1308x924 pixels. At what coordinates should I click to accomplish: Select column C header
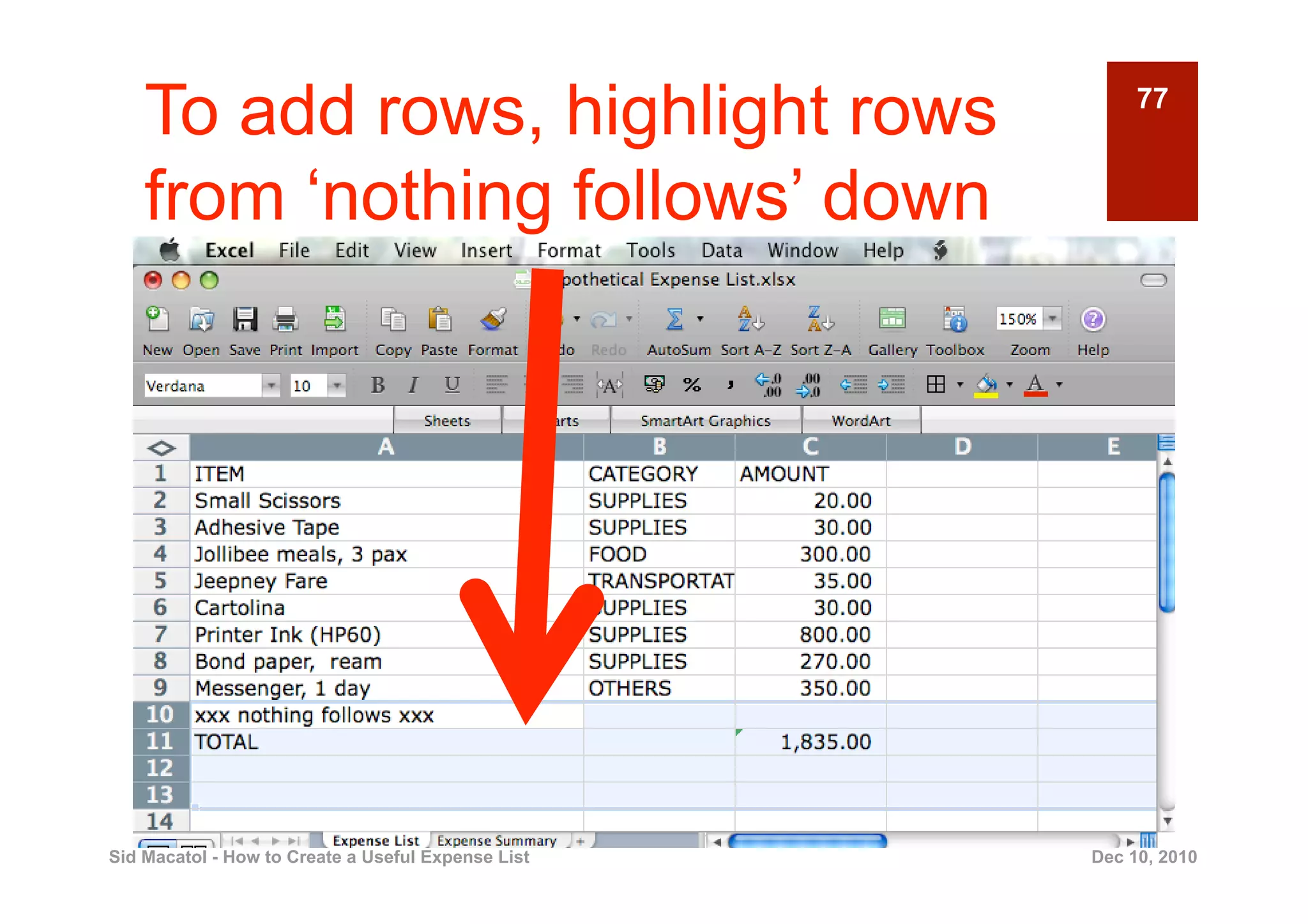pyautogui.click(x=810, y=446)
